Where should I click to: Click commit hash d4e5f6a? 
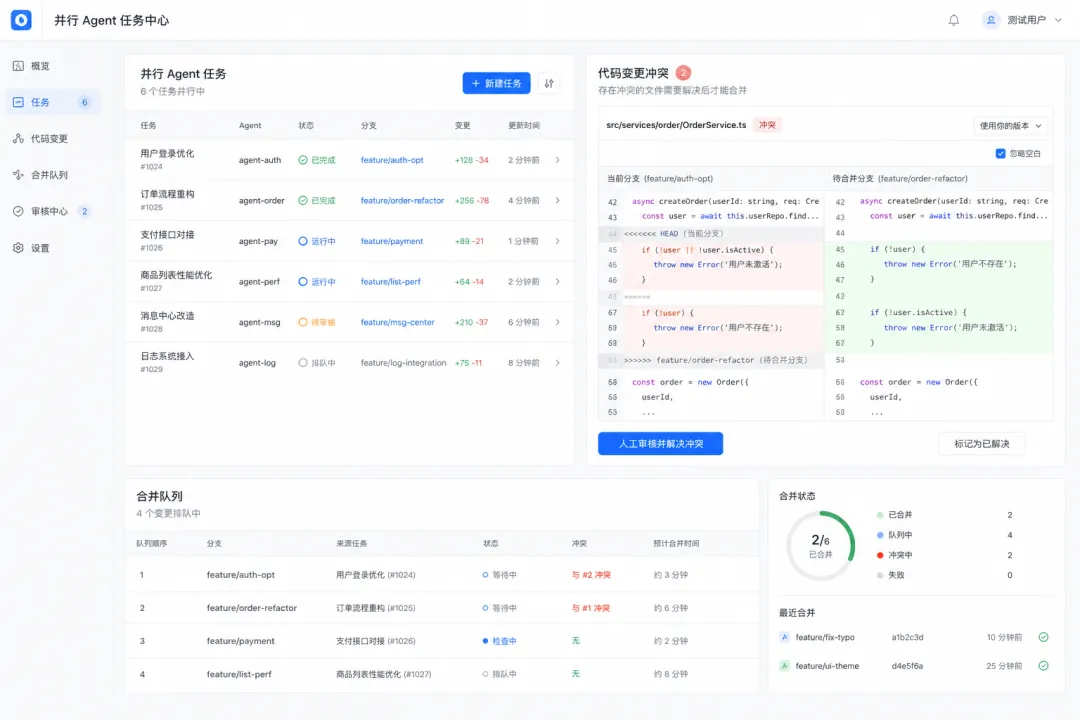tap(907, 666)
